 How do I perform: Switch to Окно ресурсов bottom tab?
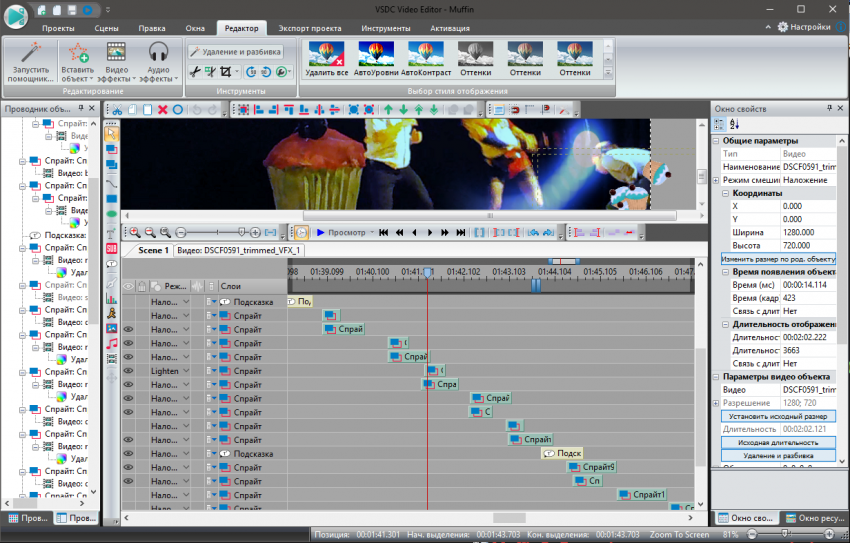tap(814, 518)
